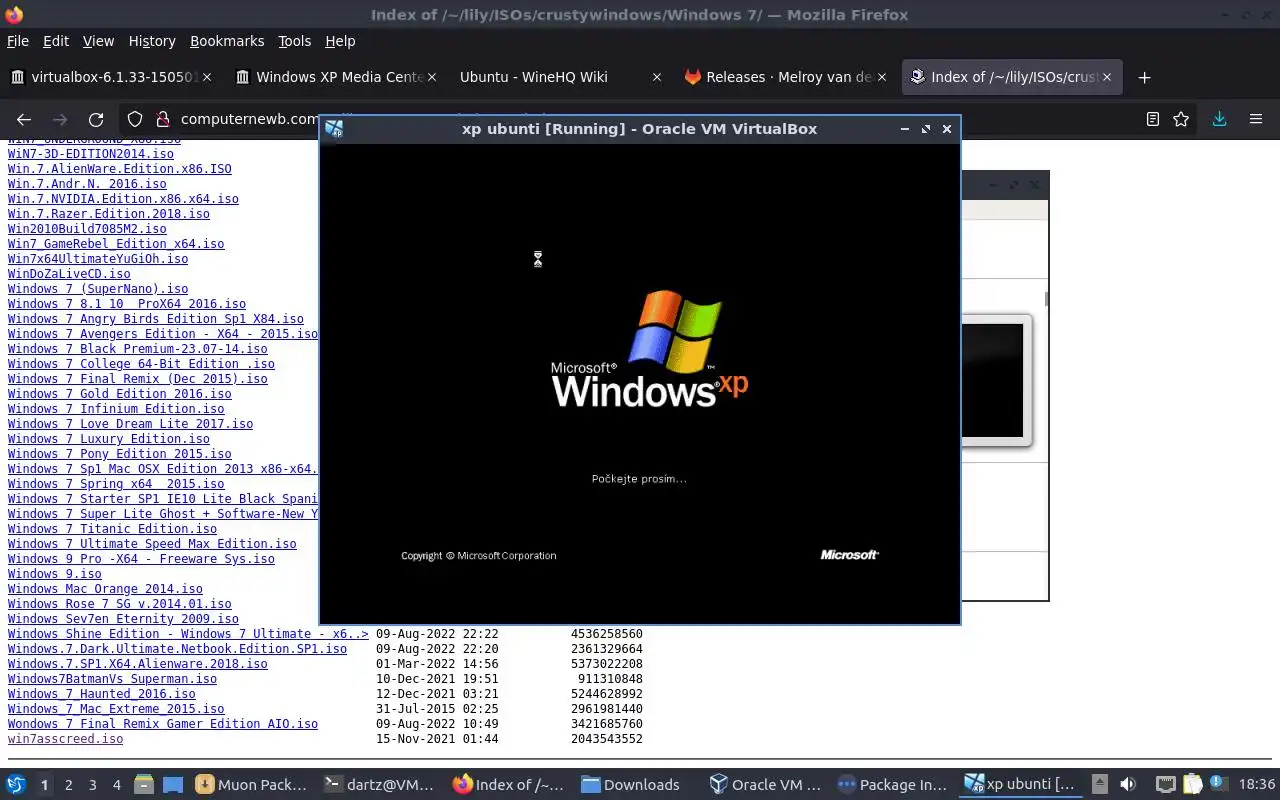Screen dimensions: 1280x800
Task: Open WiN7-3D-EDITION2014.iso link
Action: [x=91, y=154]
